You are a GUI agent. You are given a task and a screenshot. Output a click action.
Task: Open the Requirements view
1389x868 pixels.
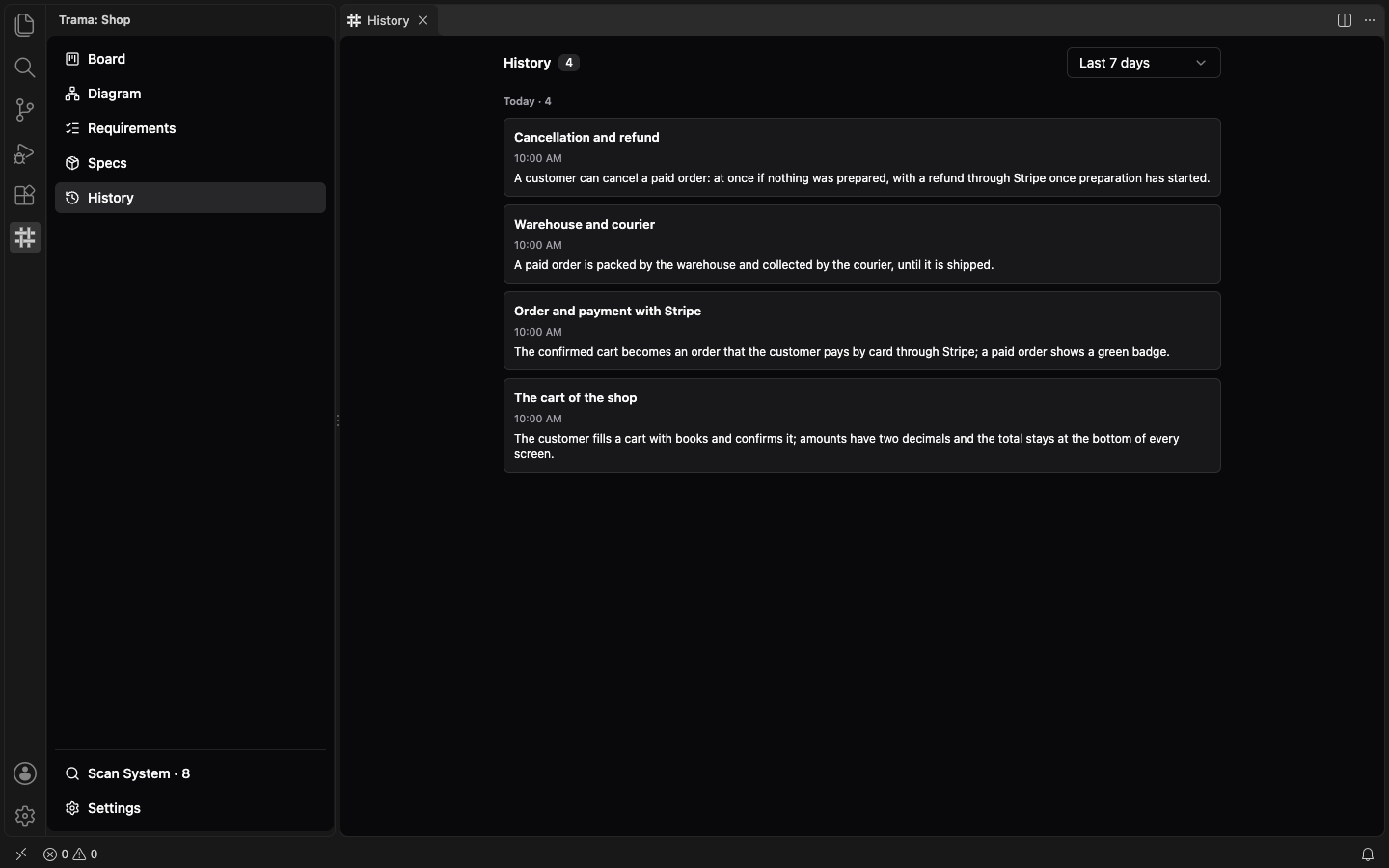(191, 128)
